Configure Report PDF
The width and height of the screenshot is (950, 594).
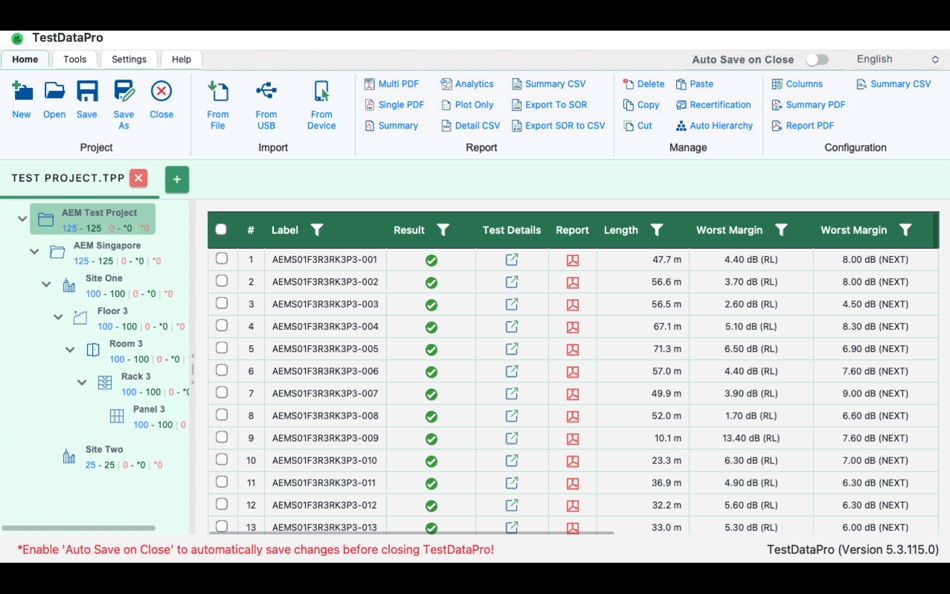point(803,125)
